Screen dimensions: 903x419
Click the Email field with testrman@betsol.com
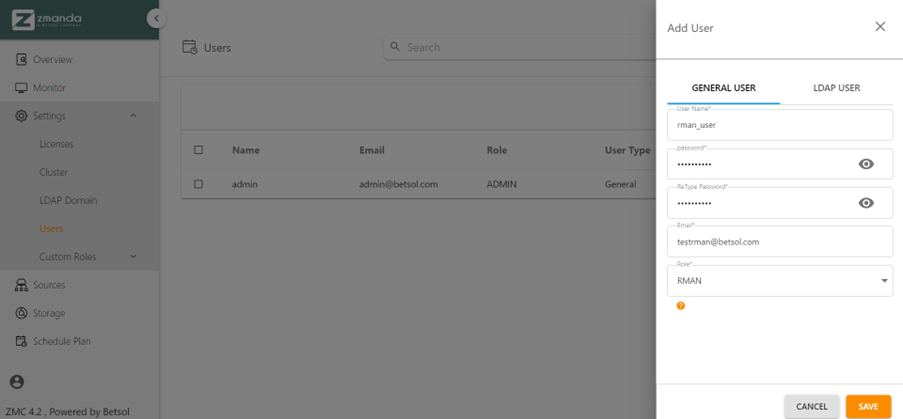(779, 242)
